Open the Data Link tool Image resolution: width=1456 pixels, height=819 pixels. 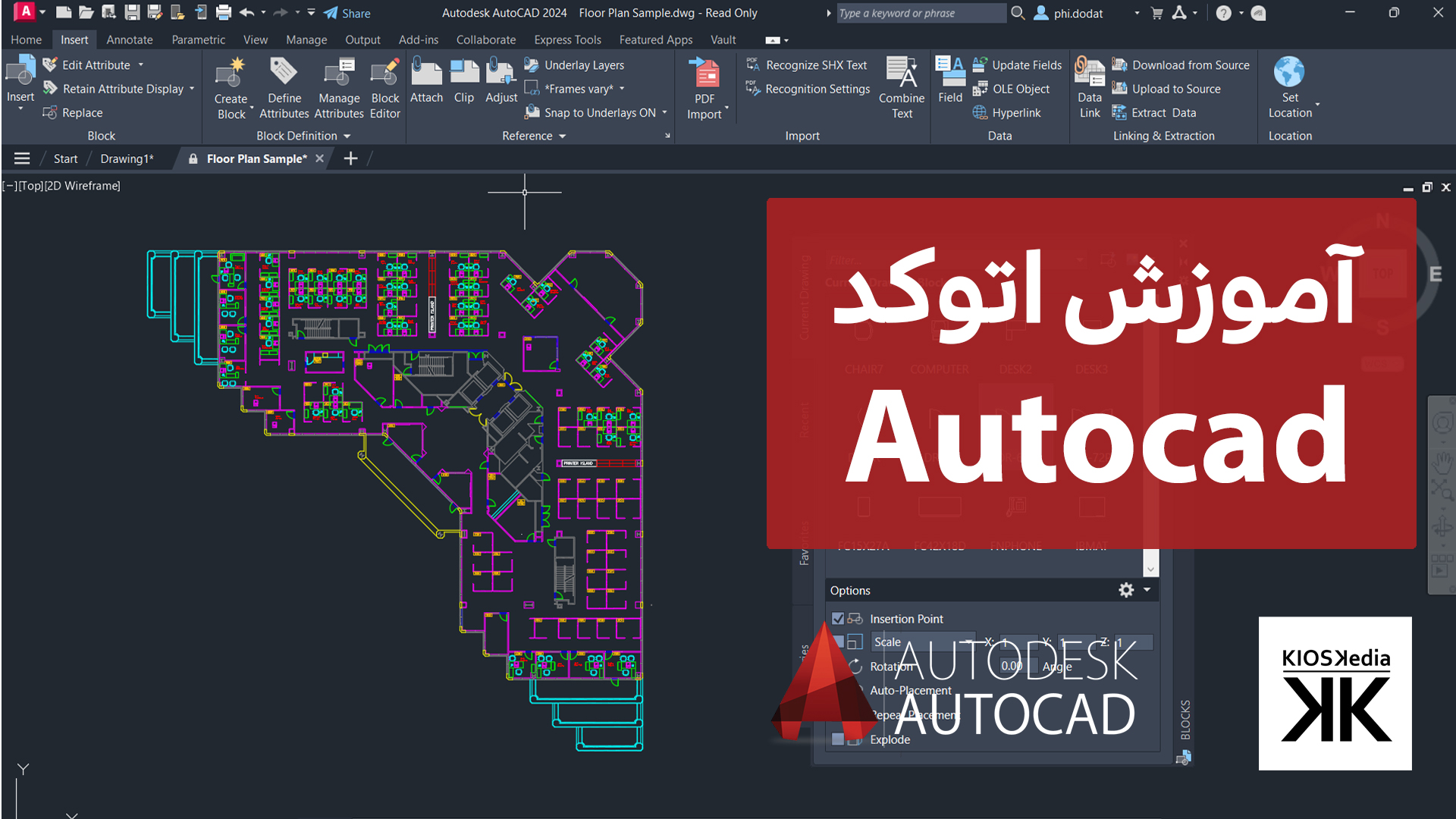(x=1090, y=88)
